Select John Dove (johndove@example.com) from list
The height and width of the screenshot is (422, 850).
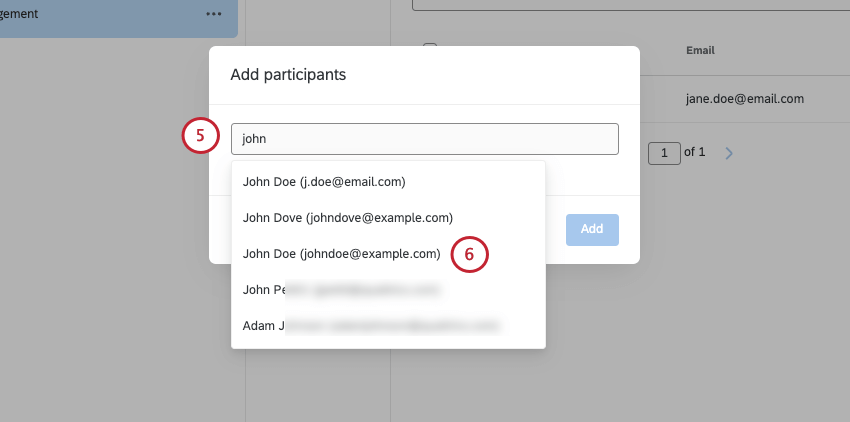348,217
